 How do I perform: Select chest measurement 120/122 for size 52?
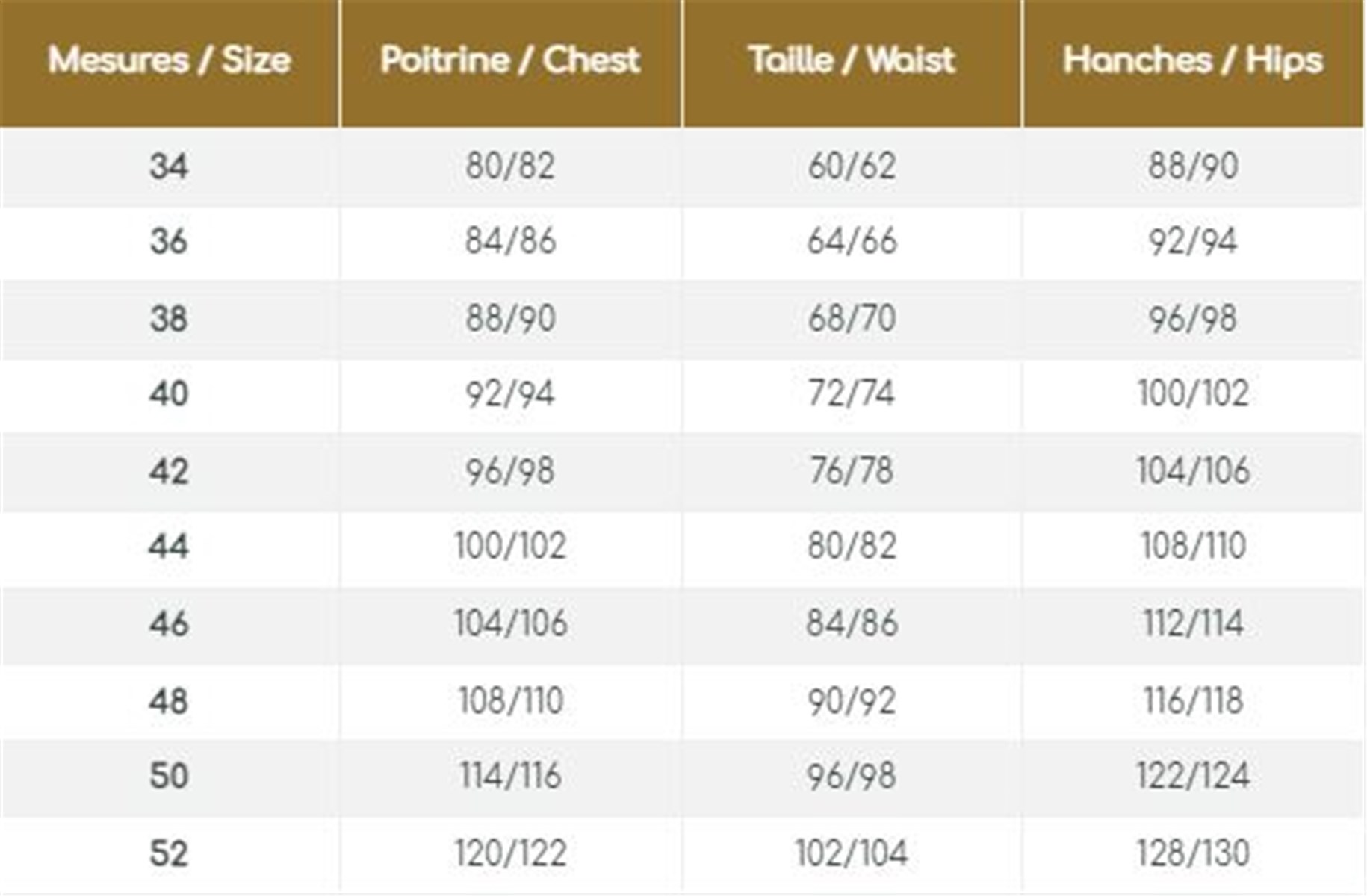510,853
